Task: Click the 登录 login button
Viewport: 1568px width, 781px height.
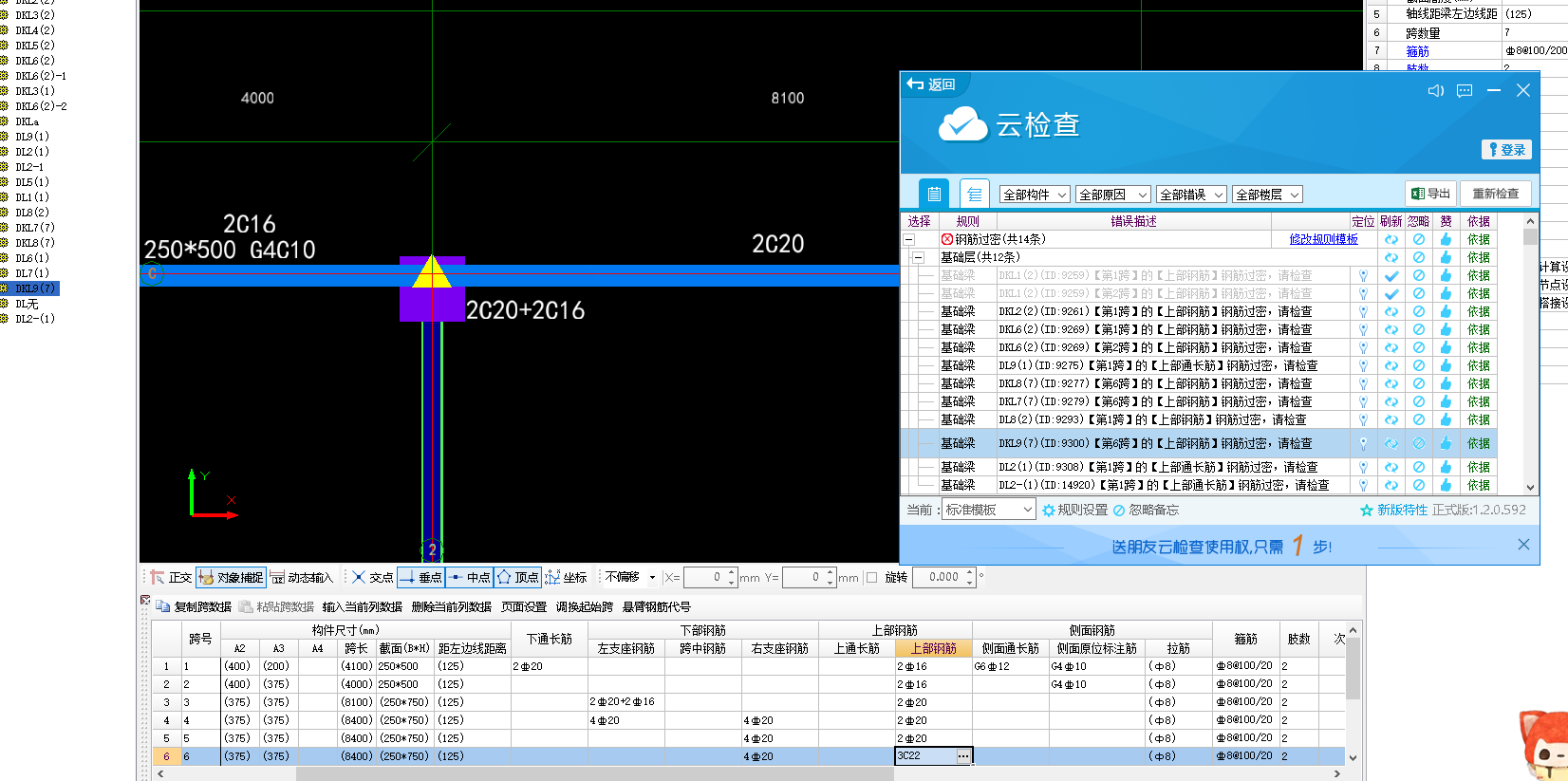Action: [1506, 149]
